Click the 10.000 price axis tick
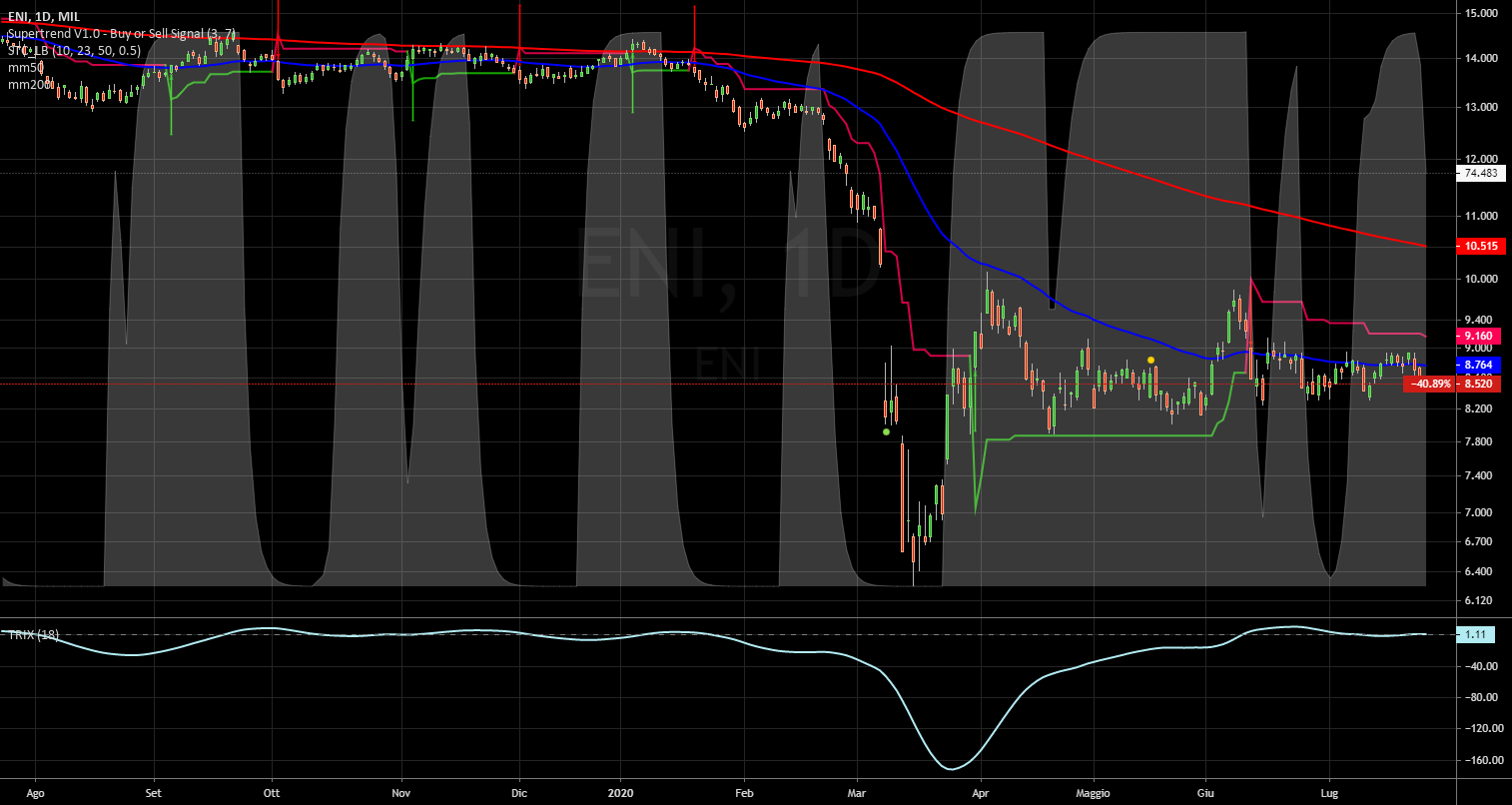 (1480, 279)
